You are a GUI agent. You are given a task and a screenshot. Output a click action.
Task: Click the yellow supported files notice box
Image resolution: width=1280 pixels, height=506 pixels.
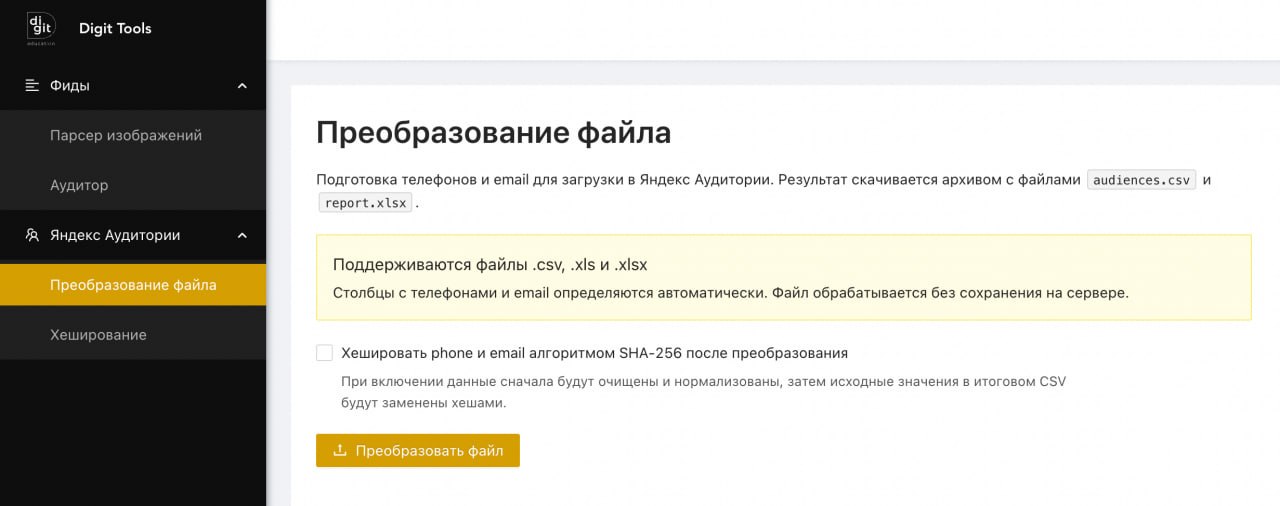click(x=783, y=277)
